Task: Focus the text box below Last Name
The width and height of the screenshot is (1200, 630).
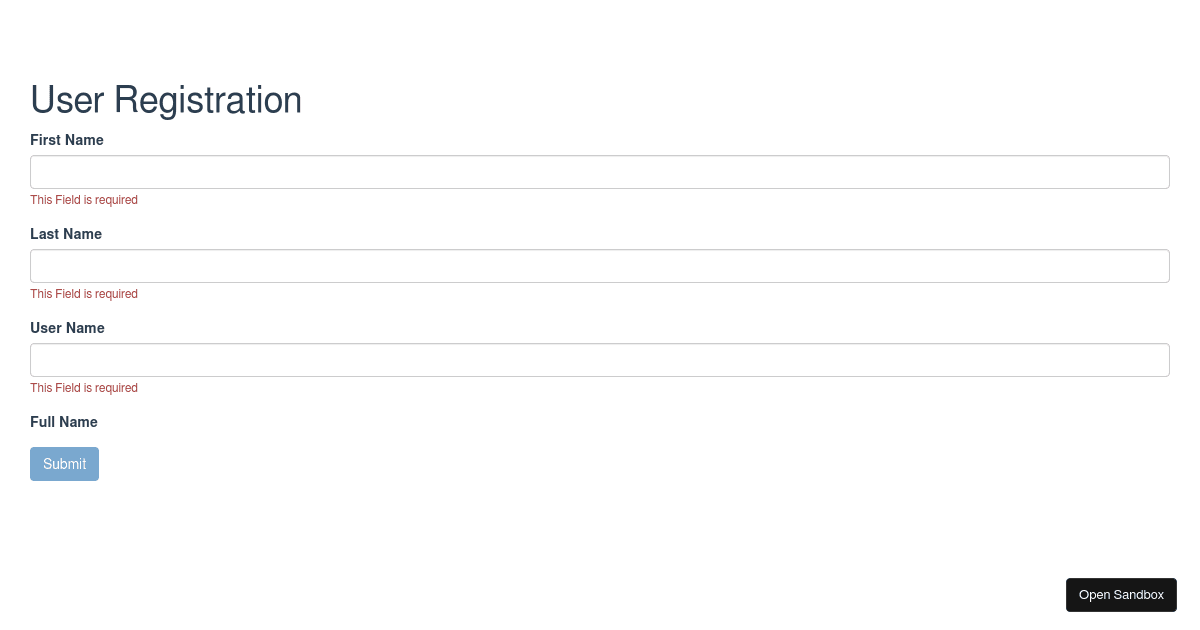Action: pyautogui.click(x=600, y=266)
